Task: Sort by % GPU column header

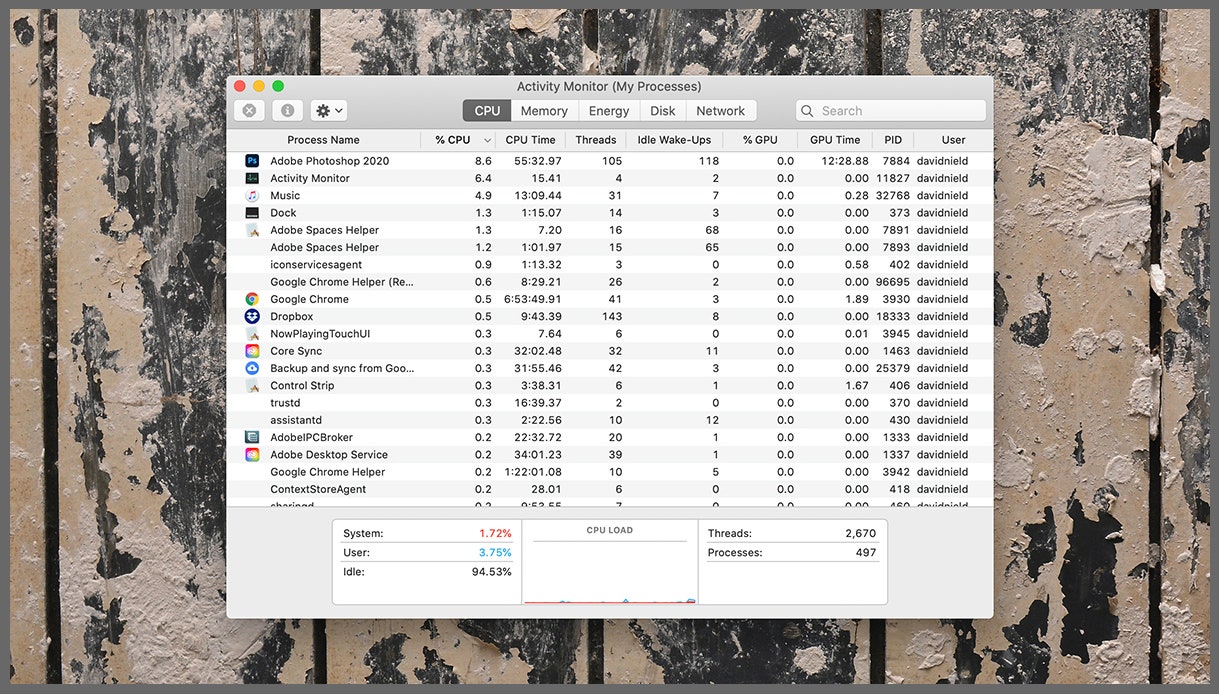Action: coord(760,140)
